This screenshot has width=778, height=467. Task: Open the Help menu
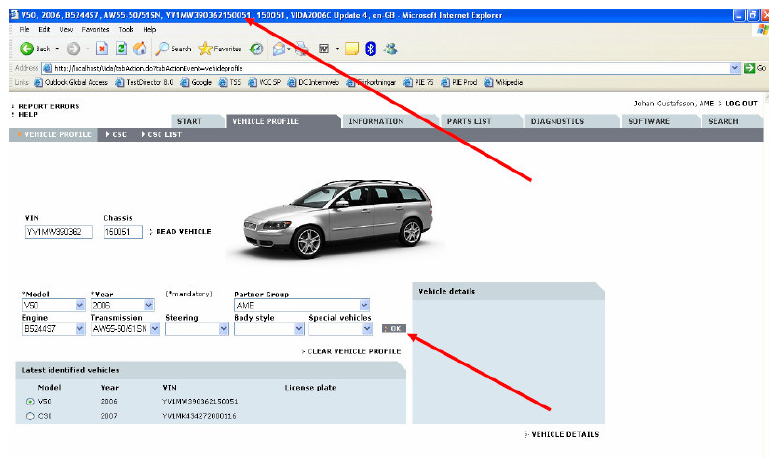(x=150, y=29)
